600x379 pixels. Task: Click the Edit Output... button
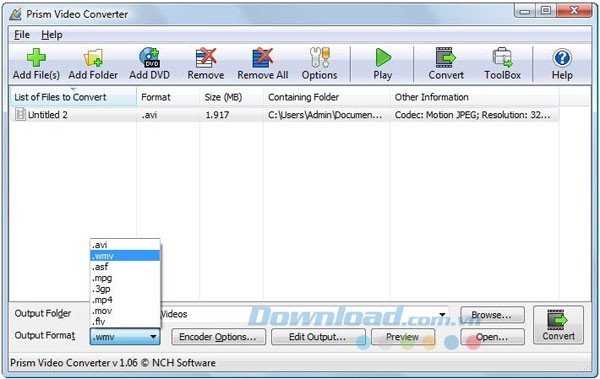click(318, 337)
